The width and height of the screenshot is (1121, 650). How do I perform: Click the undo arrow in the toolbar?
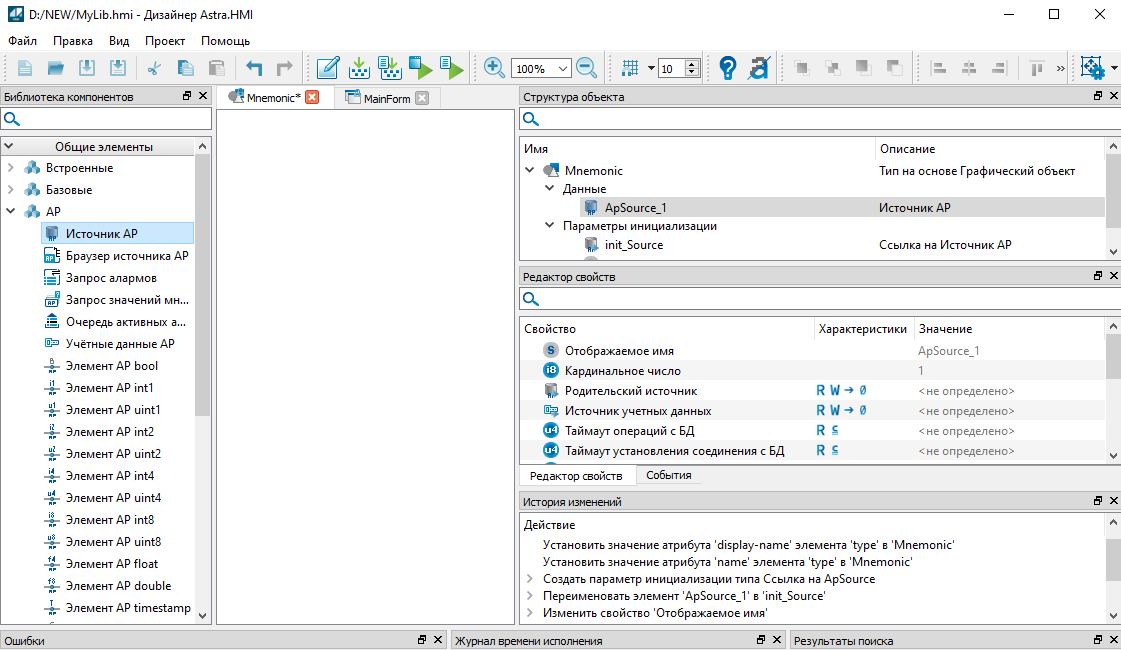pos(254,68)
